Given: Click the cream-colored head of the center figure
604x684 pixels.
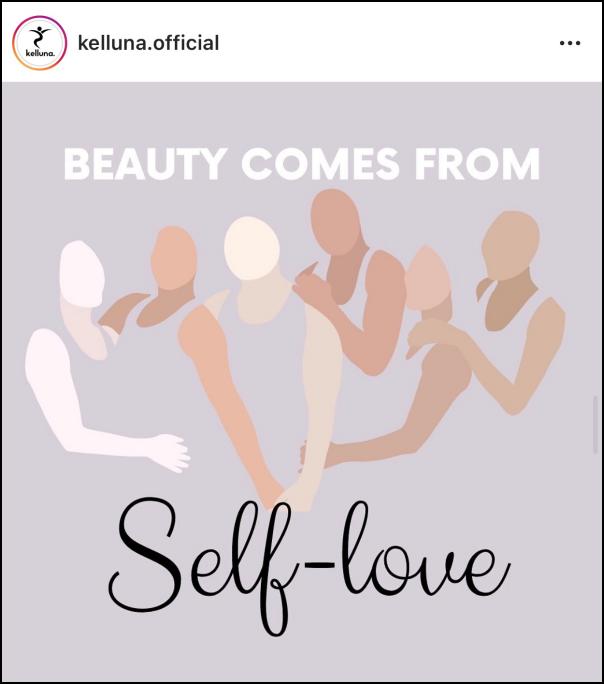Looking at the screenshot, I should [x=252, y=248].
